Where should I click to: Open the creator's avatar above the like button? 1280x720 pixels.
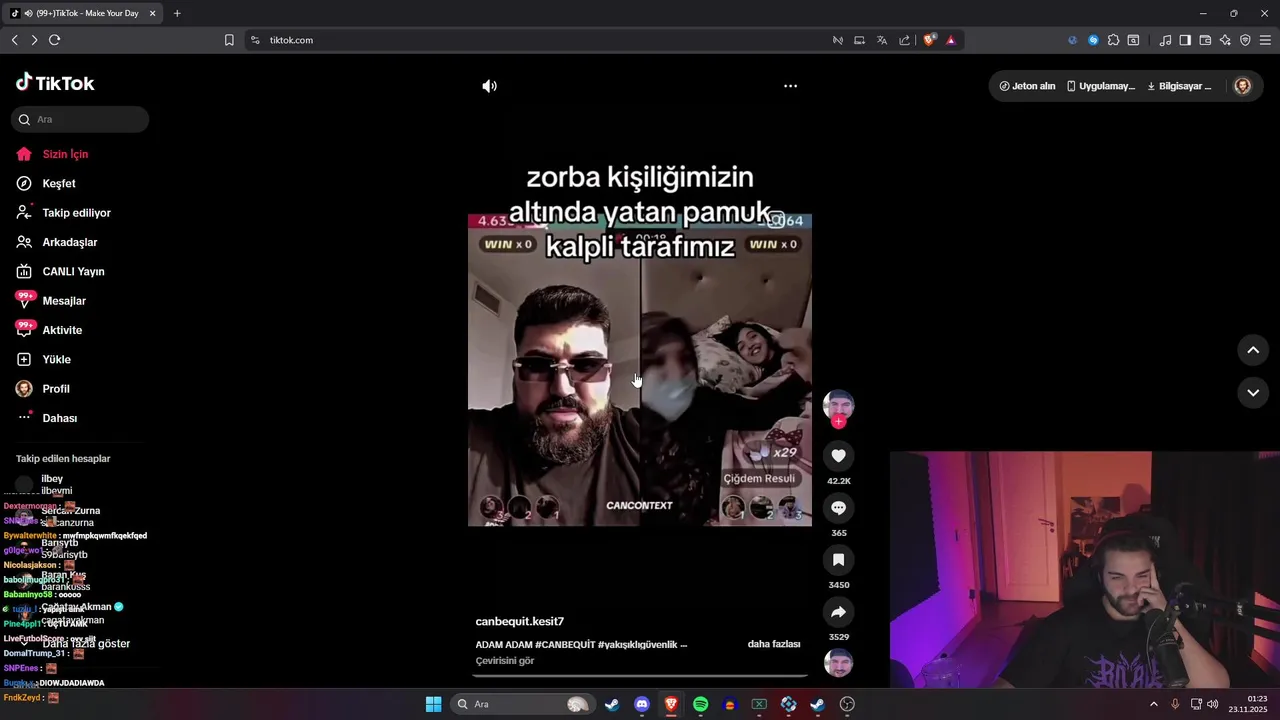click(838, 404)
